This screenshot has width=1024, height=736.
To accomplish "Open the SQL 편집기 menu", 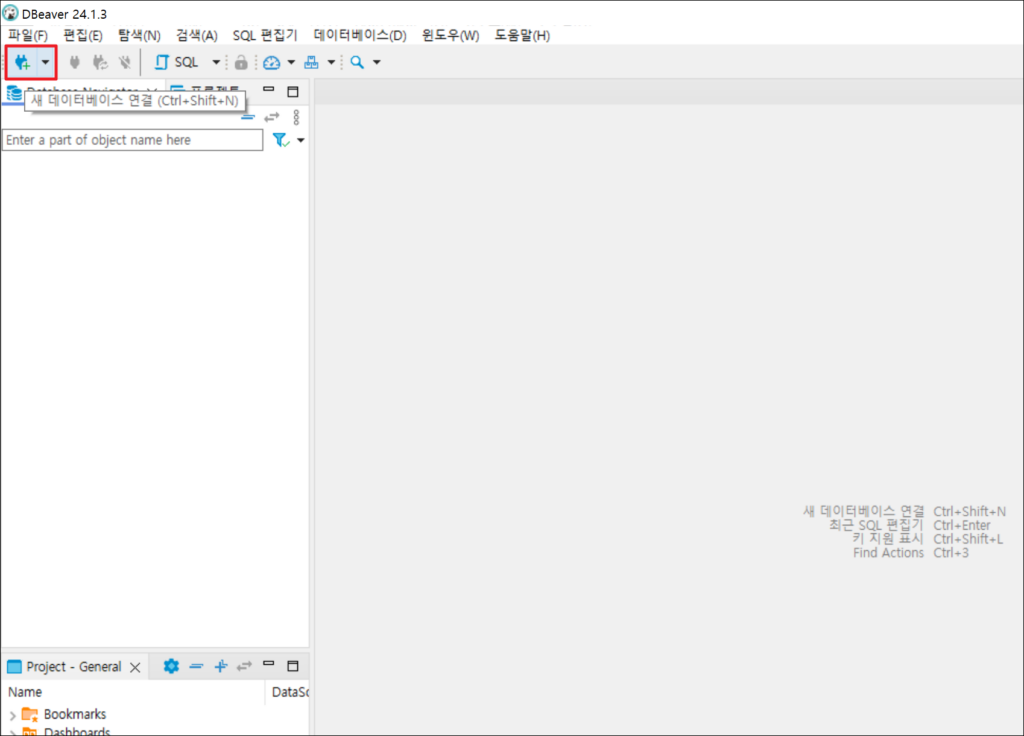I will click(x=265, y=35).
